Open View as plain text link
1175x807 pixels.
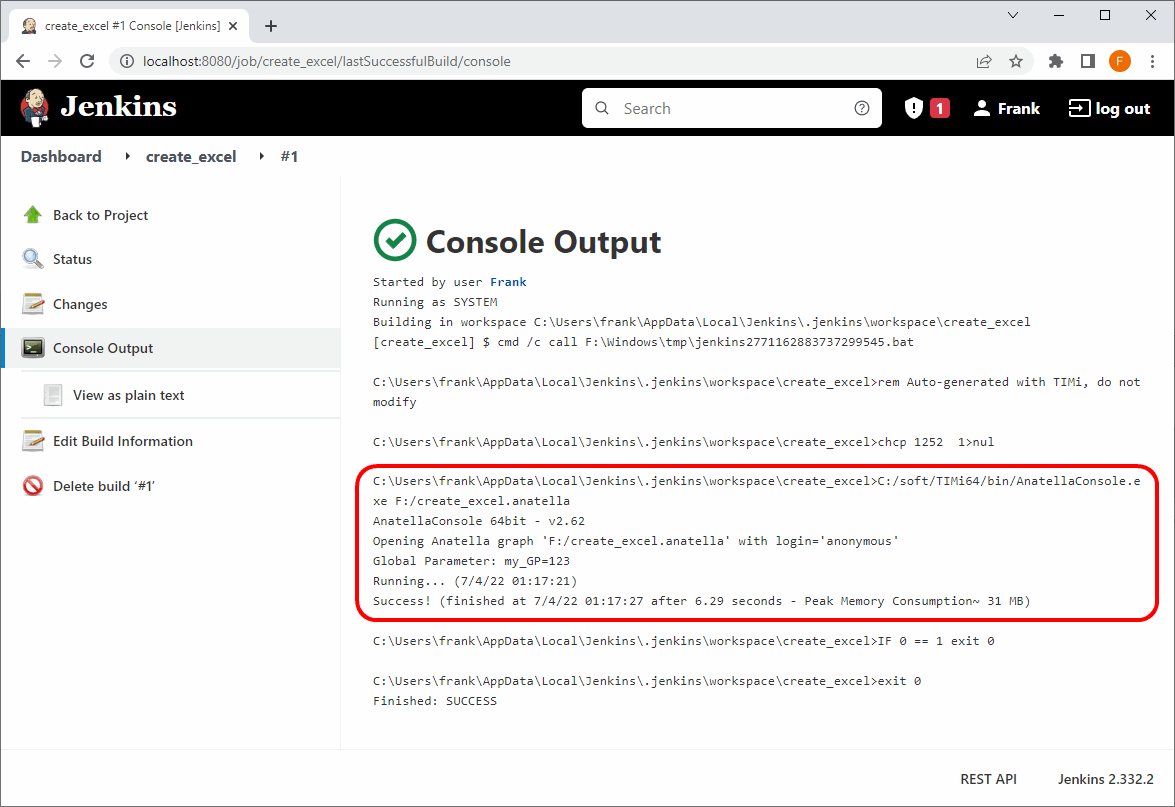click(128, 395)
